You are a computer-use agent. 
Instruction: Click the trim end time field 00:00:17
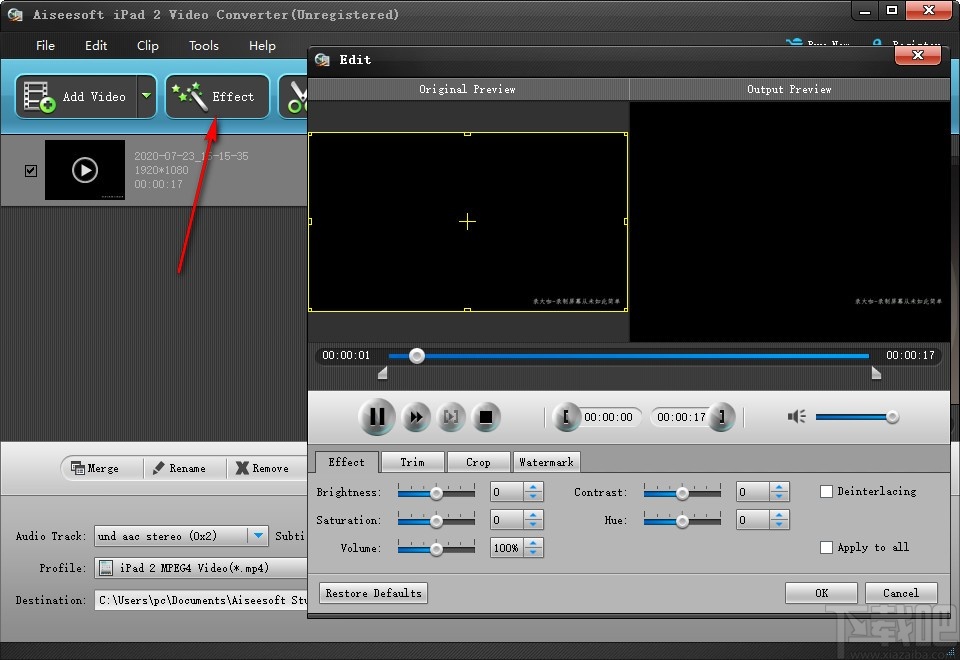click(680, 417)
